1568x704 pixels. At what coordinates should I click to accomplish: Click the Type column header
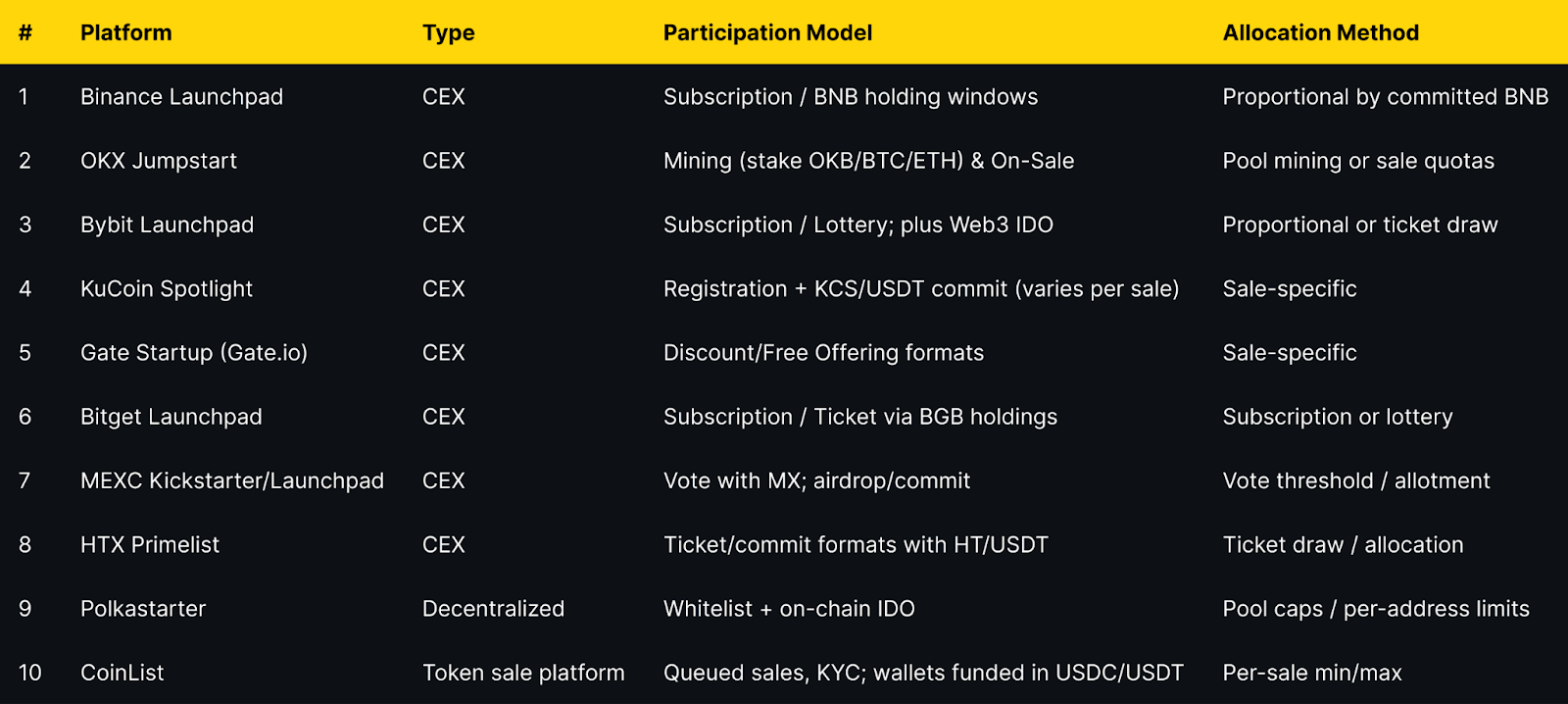coord(448,32)
